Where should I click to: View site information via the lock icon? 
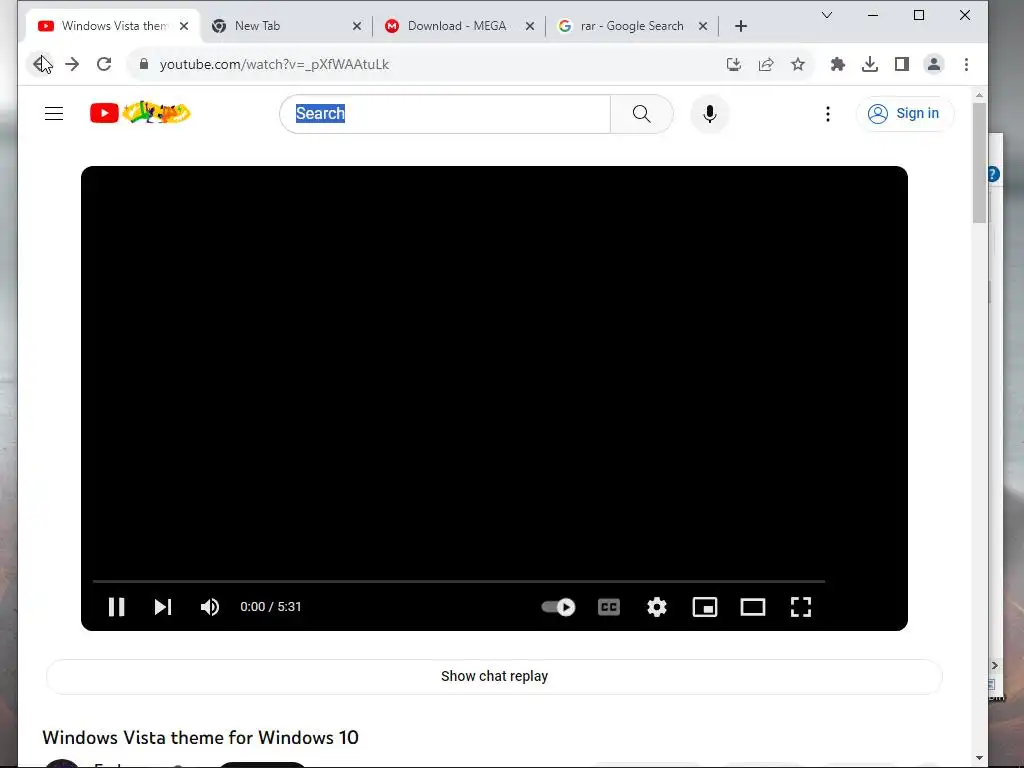pyautogui.click(x=144, y=64)
